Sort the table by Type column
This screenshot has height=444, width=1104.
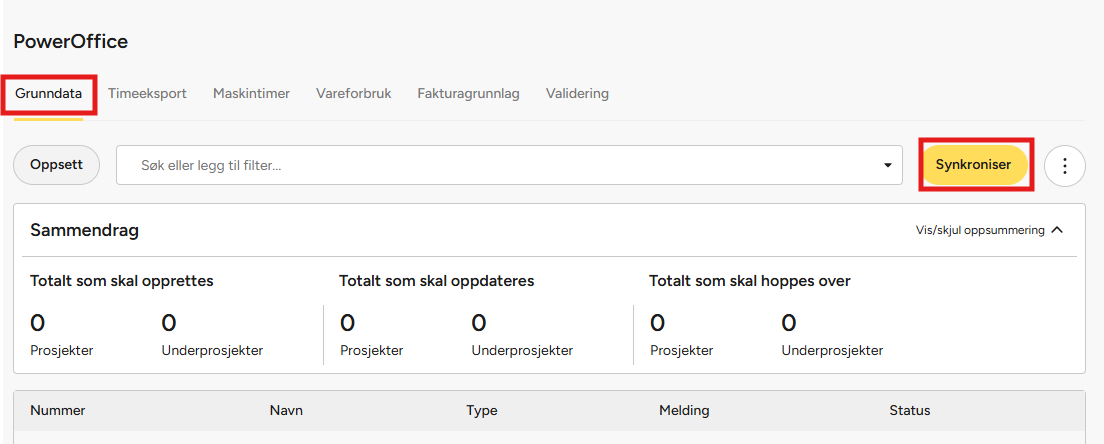pos(482,411)
